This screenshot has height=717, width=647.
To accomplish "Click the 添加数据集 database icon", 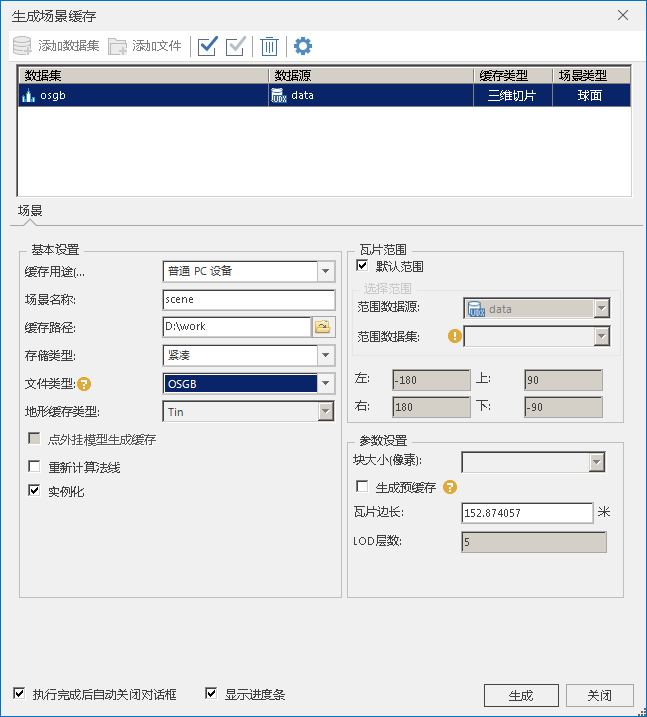I will pos(22,46).
